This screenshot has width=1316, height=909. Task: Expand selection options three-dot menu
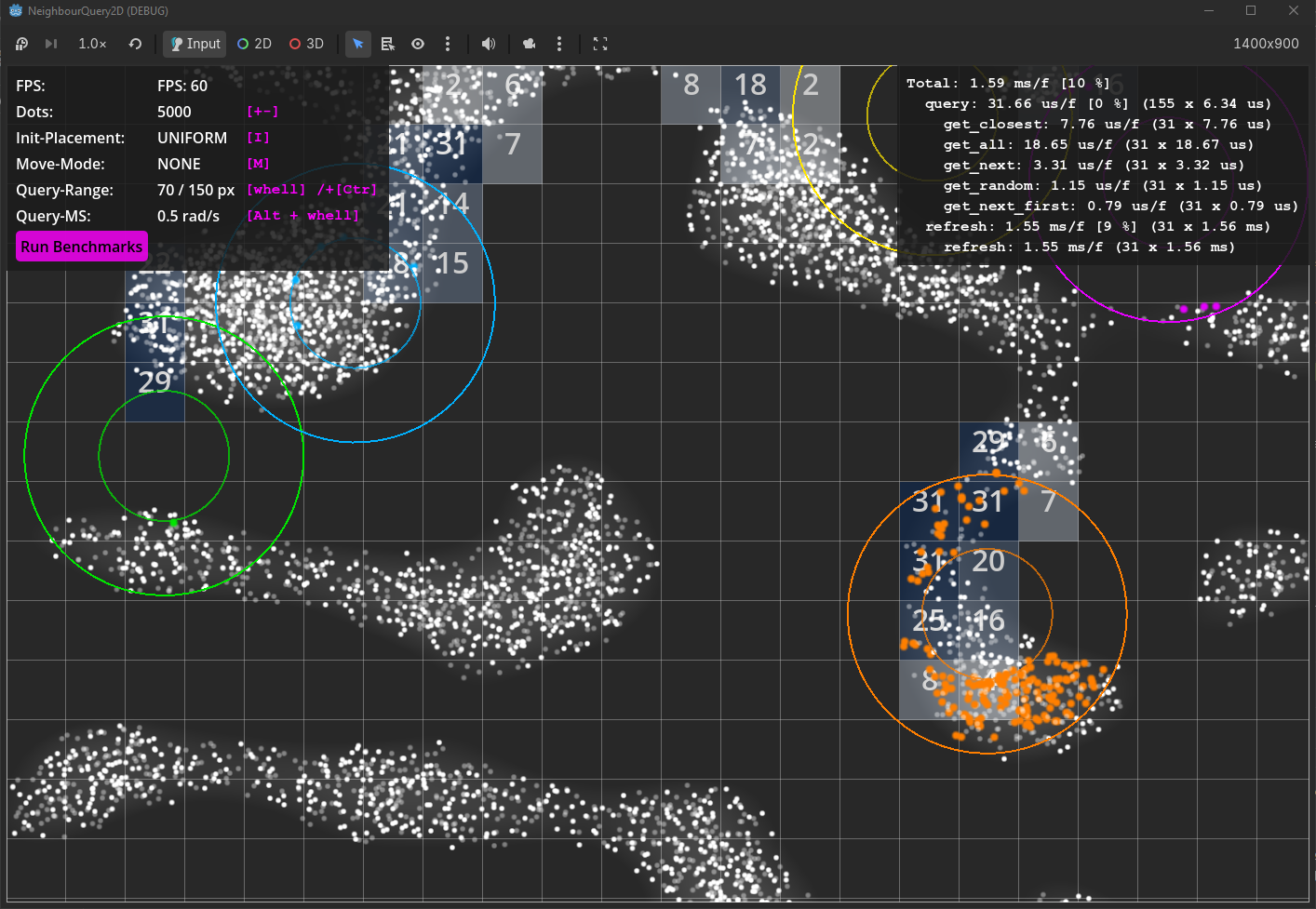click(x=448, y=44)
